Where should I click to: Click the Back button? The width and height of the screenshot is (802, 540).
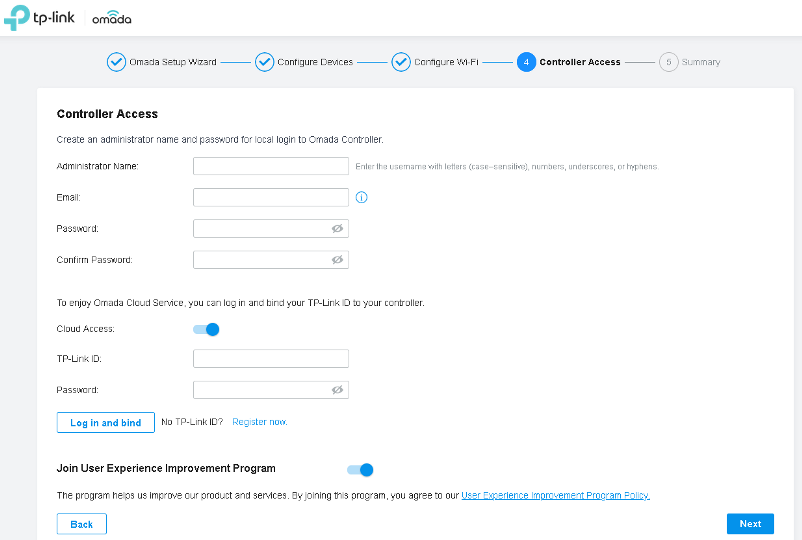82,524
